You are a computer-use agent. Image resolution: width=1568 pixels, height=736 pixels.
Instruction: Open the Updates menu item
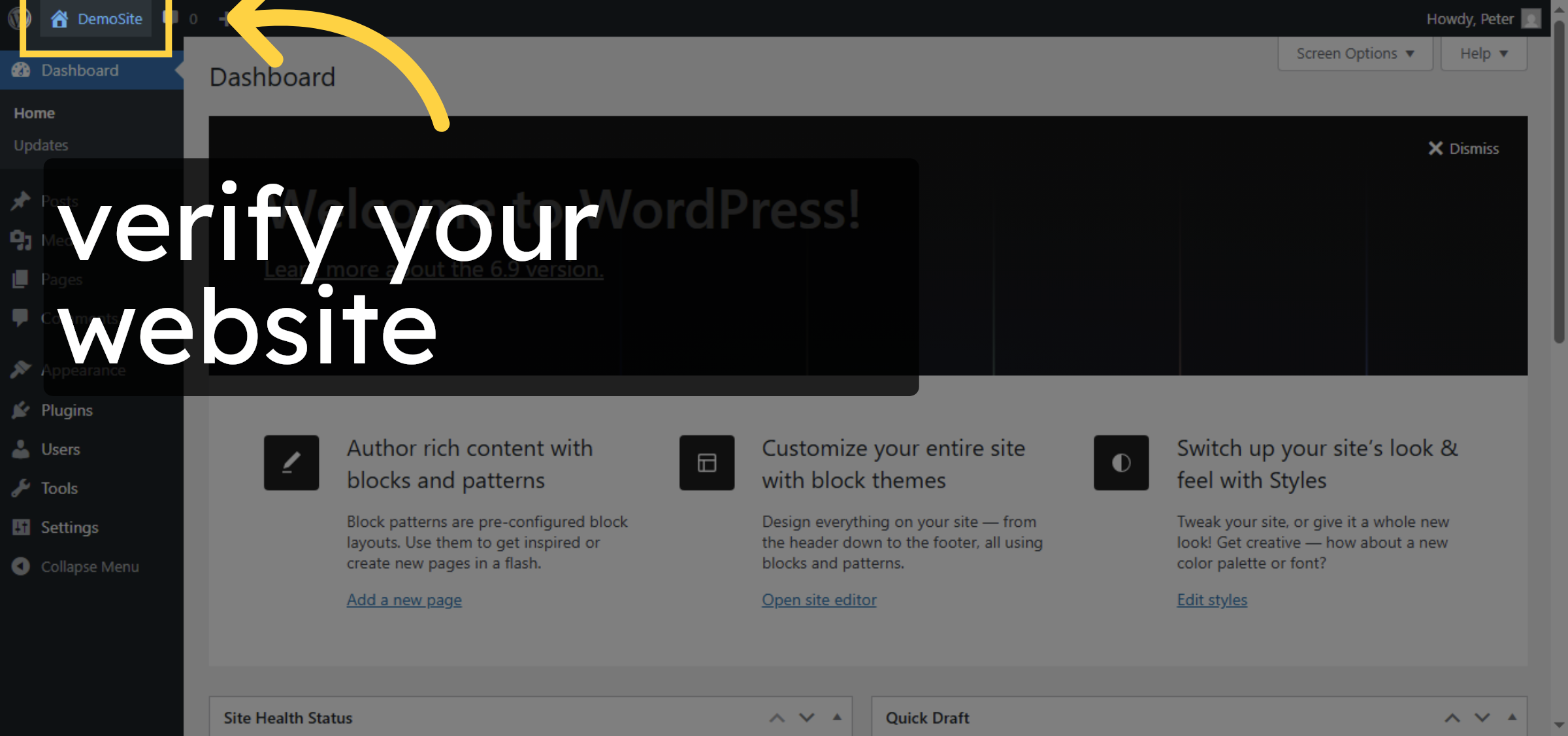point(41,144)
